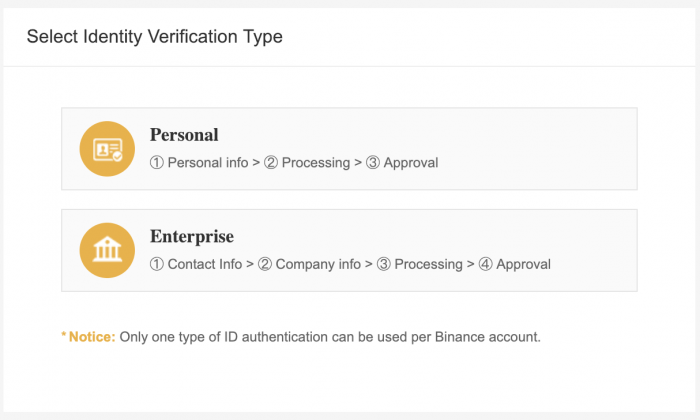Image resolution: width=700 pixels, height=420 pixels.
Task: Click the circled 3 before Approval in Personal
Action: pos(373,162)
